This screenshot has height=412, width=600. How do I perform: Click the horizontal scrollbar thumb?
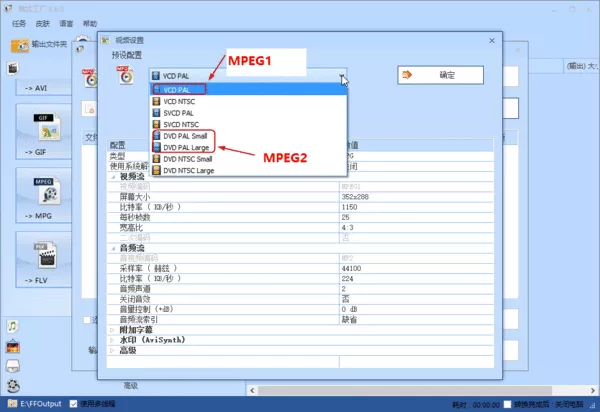[x=404, y=391]
